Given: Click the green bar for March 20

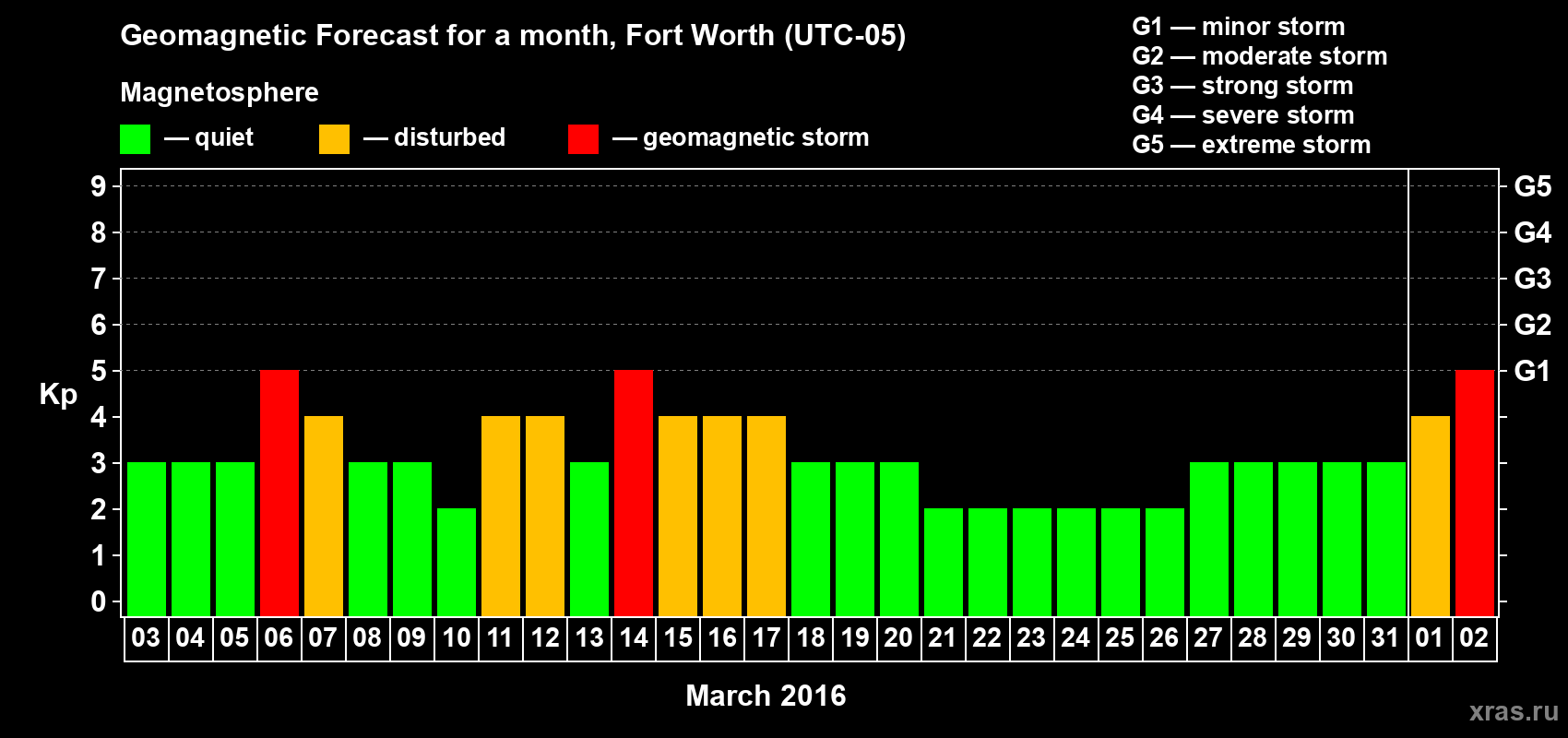Looking at the screenshot, I should pyautogui.click(x=899, y=539).
